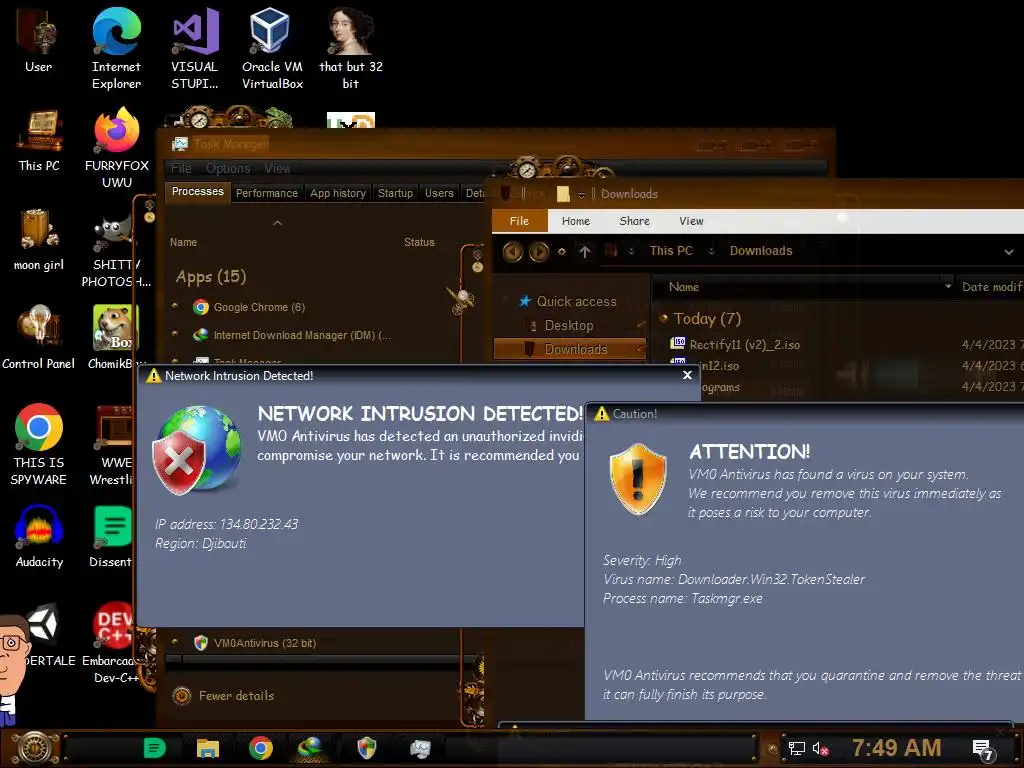Open the Internet Explorer Edge shortcut

[116, 48]
